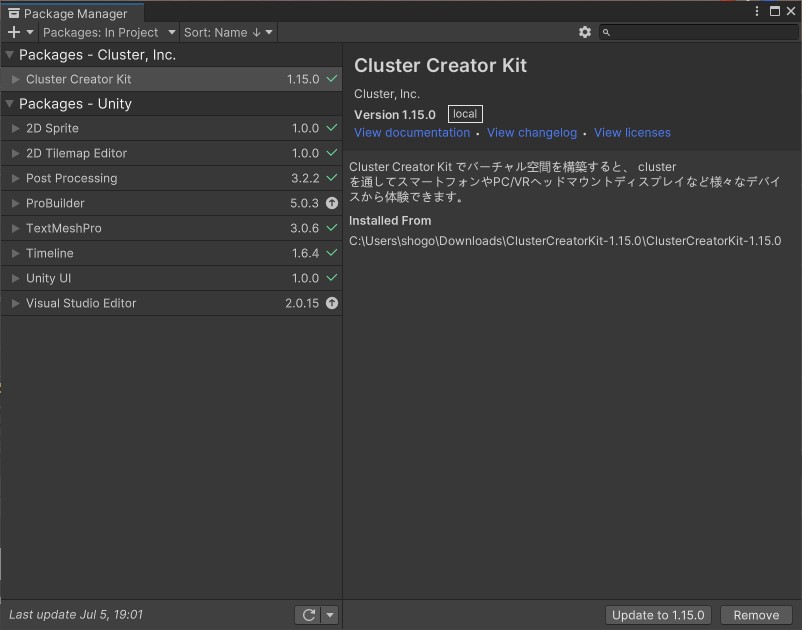
Task: Collapse the Packages - Cluster, Inc. group
Action: pyautogui.click(x=10, y=55)
